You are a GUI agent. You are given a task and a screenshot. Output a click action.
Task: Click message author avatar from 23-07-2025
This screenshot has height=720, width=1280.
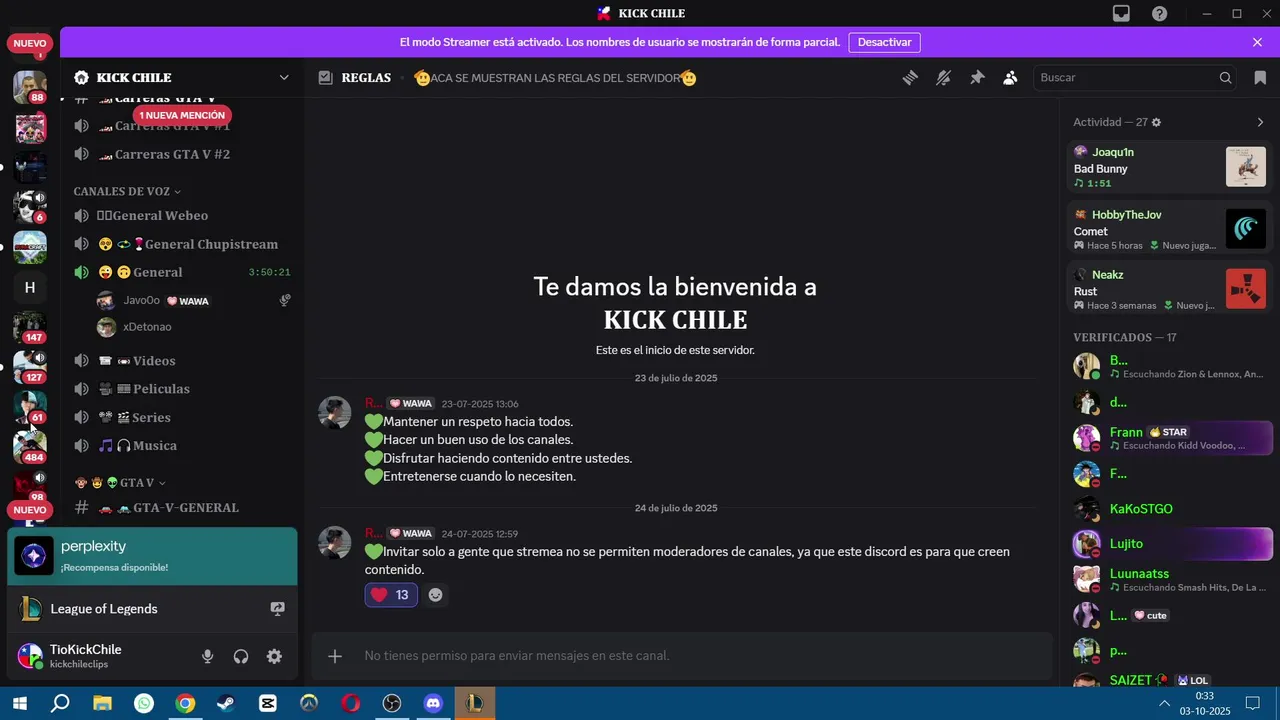[334, 412]
